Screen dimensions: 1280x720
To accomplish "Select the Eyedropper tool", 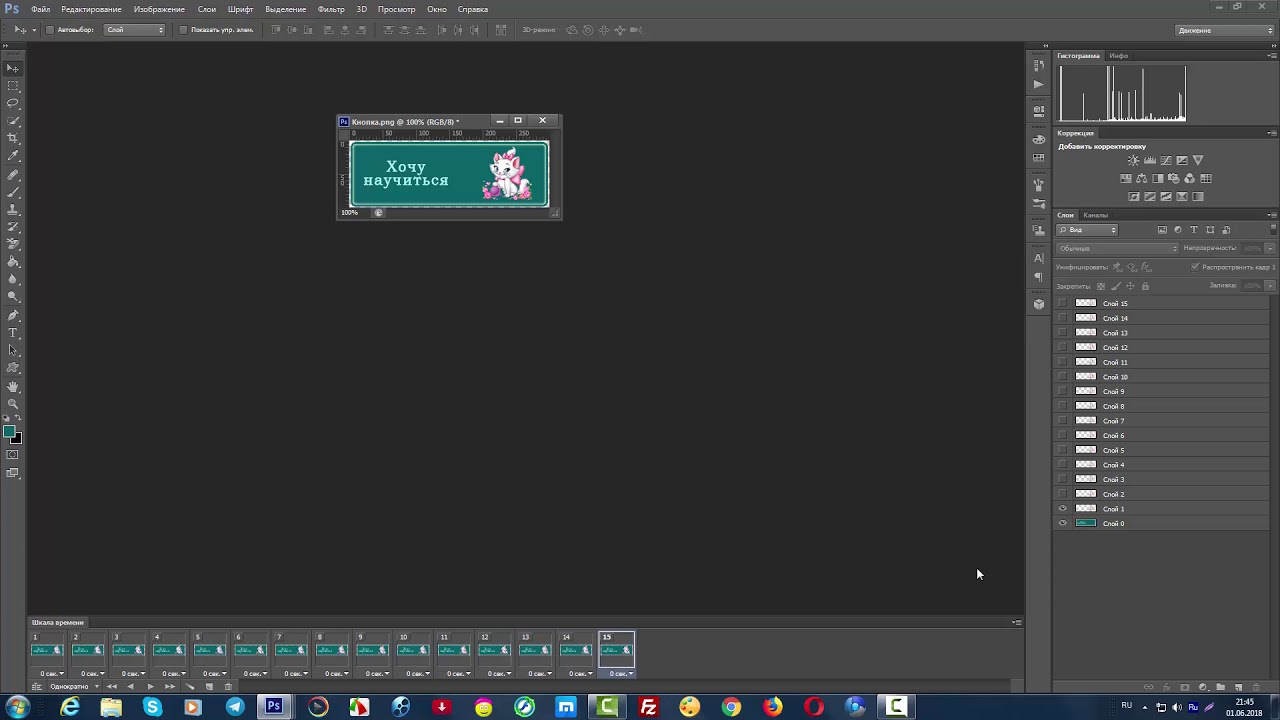I will [x=13, y=156].
